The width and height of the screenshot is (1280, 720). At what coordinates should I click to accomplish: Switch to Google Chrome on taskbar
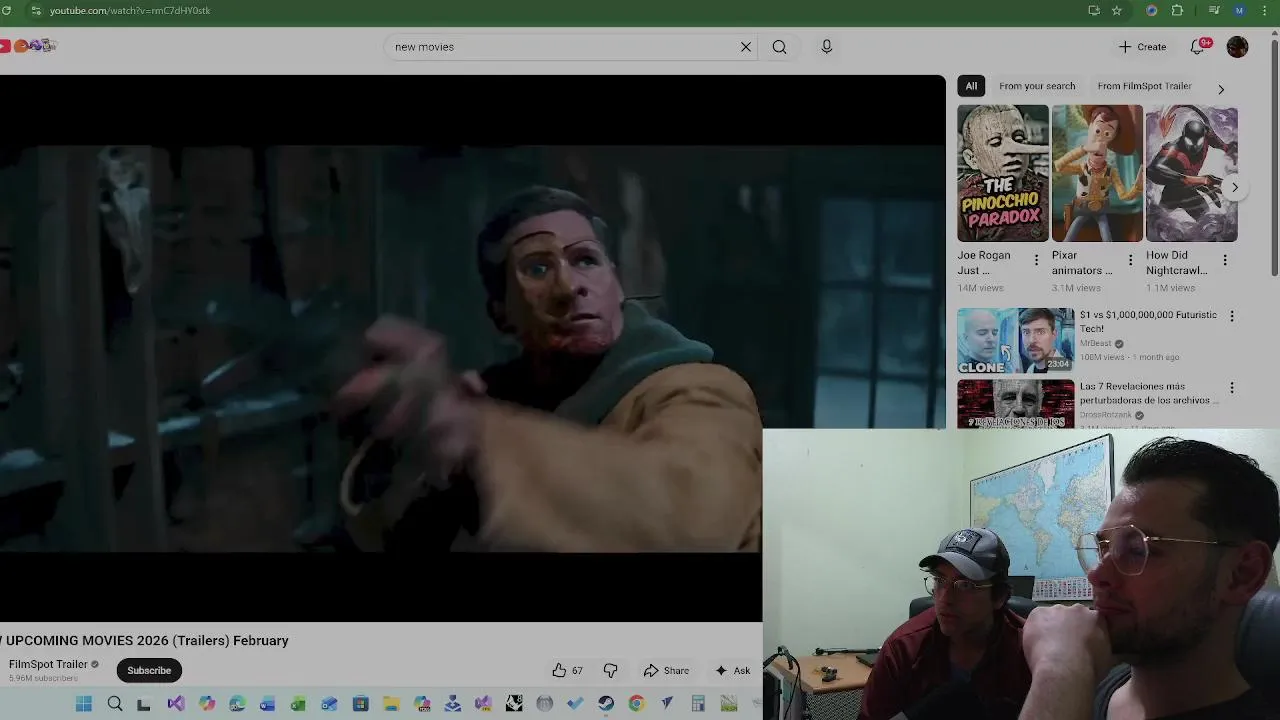tap(636, 704)
